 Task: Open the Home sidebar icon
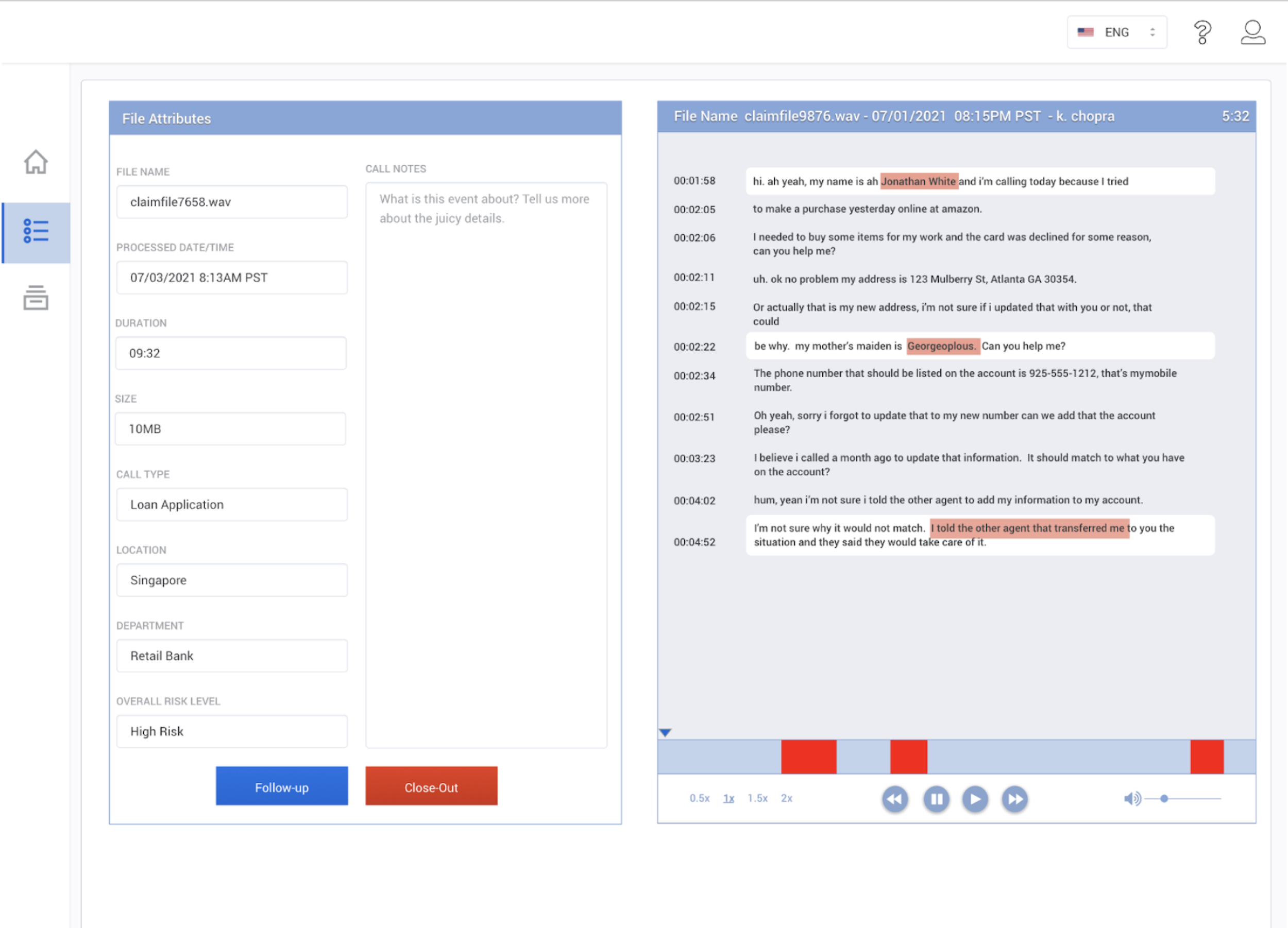36,162
